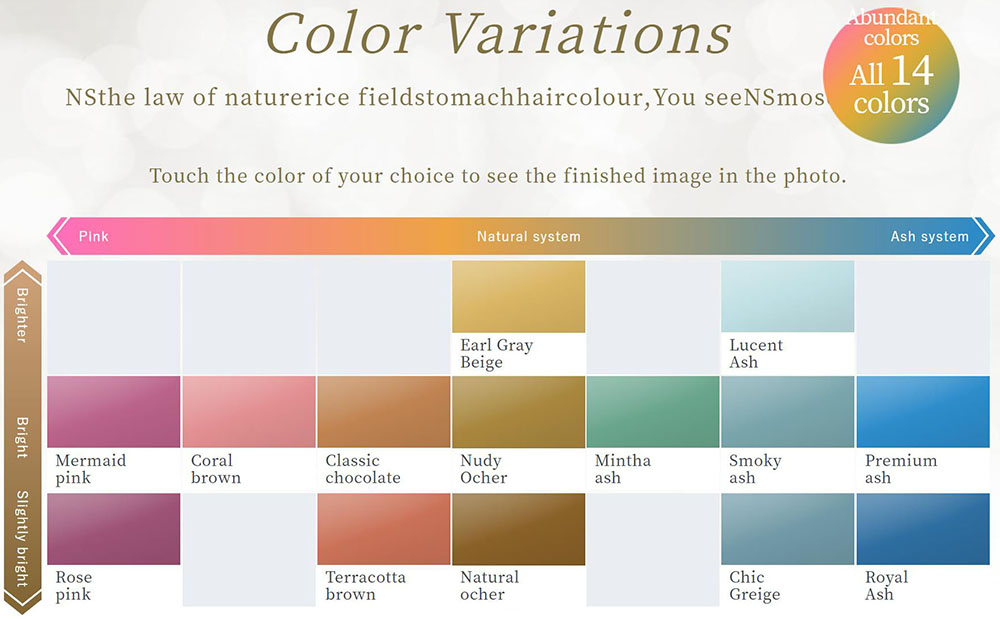Select the Earl Gray Beige swatch
The height and width of the screenshot is (619, 1000).
point(518,297)
